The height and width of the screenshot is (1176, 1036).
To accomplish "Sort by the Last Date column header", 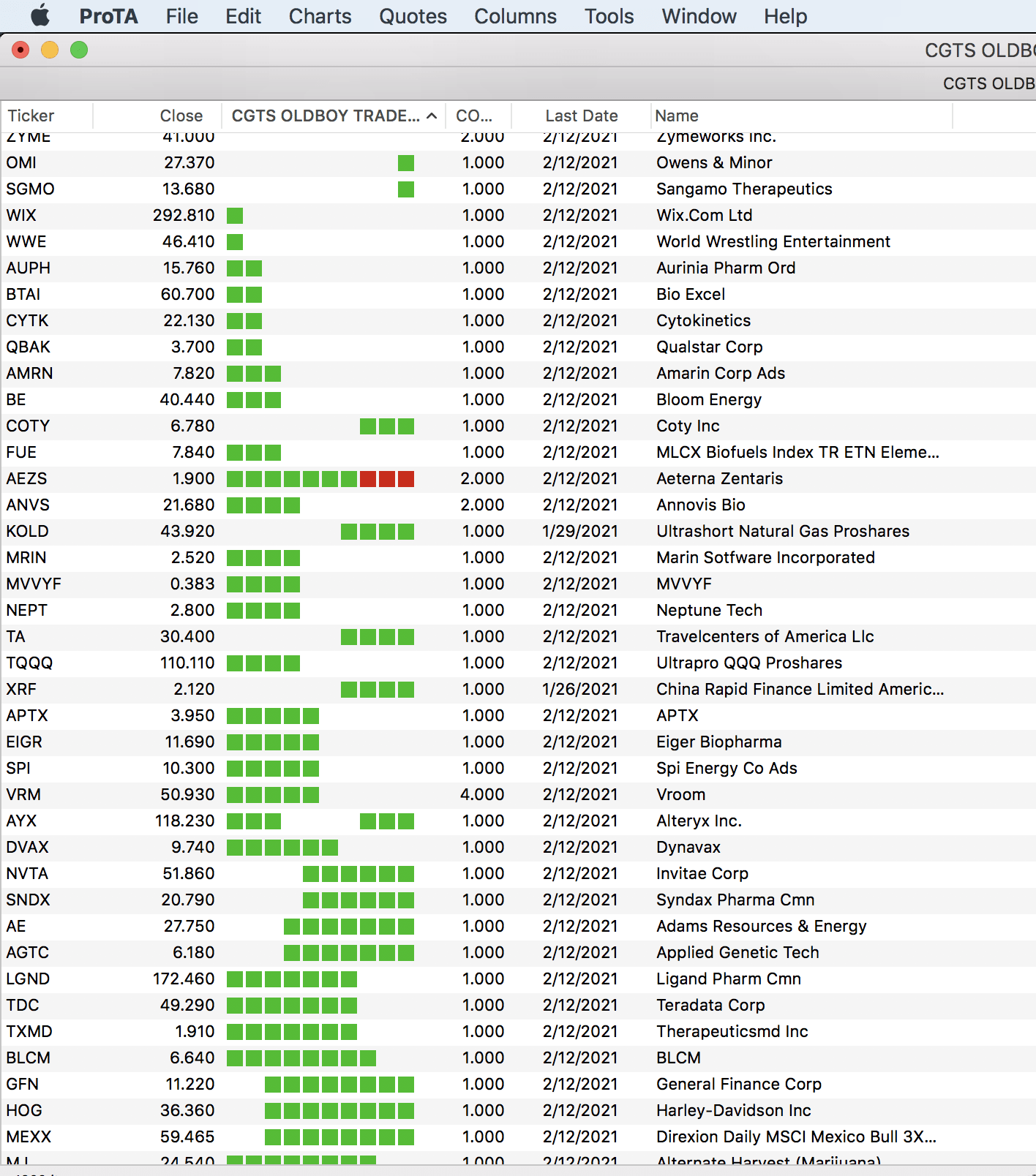I will click(582, 116).
